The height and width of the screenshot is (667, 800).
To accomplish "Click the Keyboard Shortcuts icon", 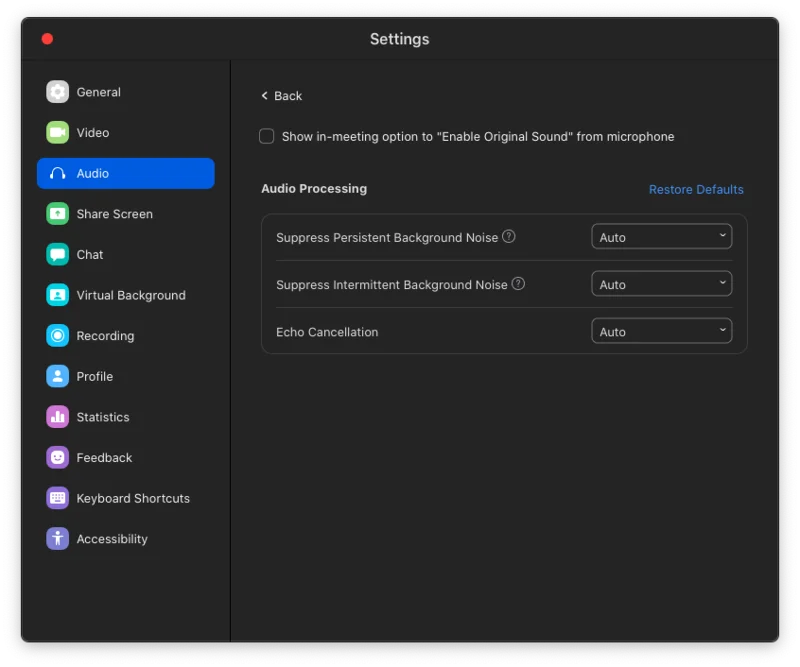I will pyautogui.click(x=58, y=498).
